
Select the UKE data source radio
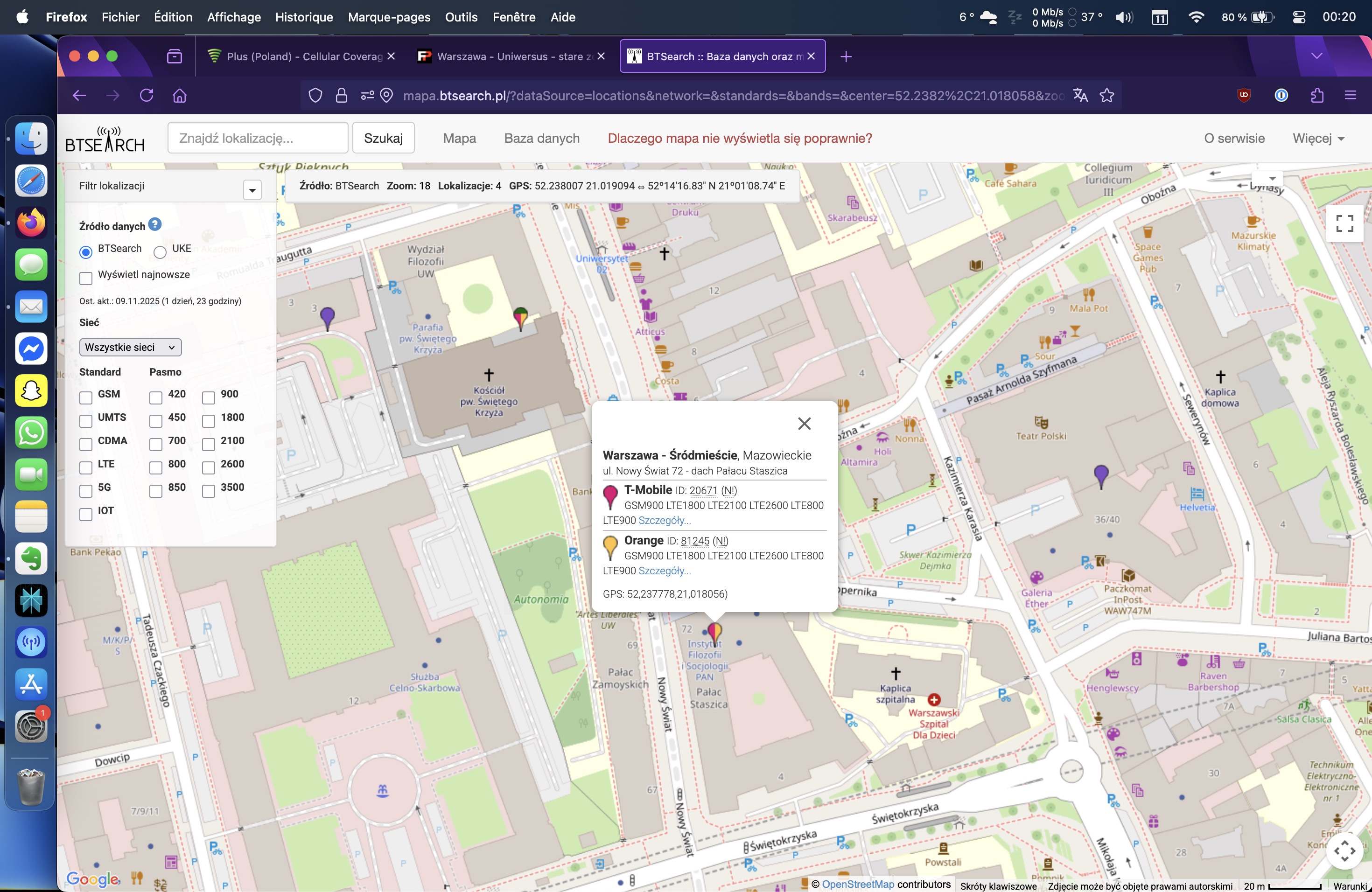[x=160, y=252]
